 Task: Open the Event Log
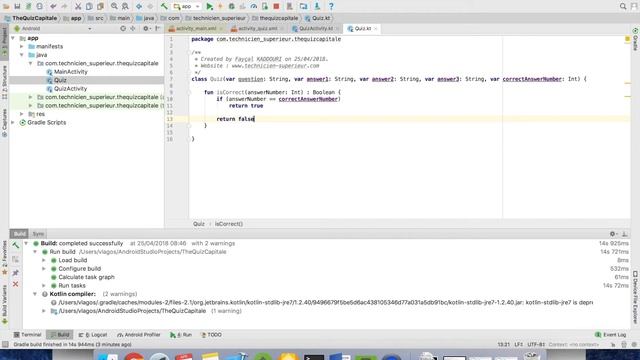tap(611, 335)
